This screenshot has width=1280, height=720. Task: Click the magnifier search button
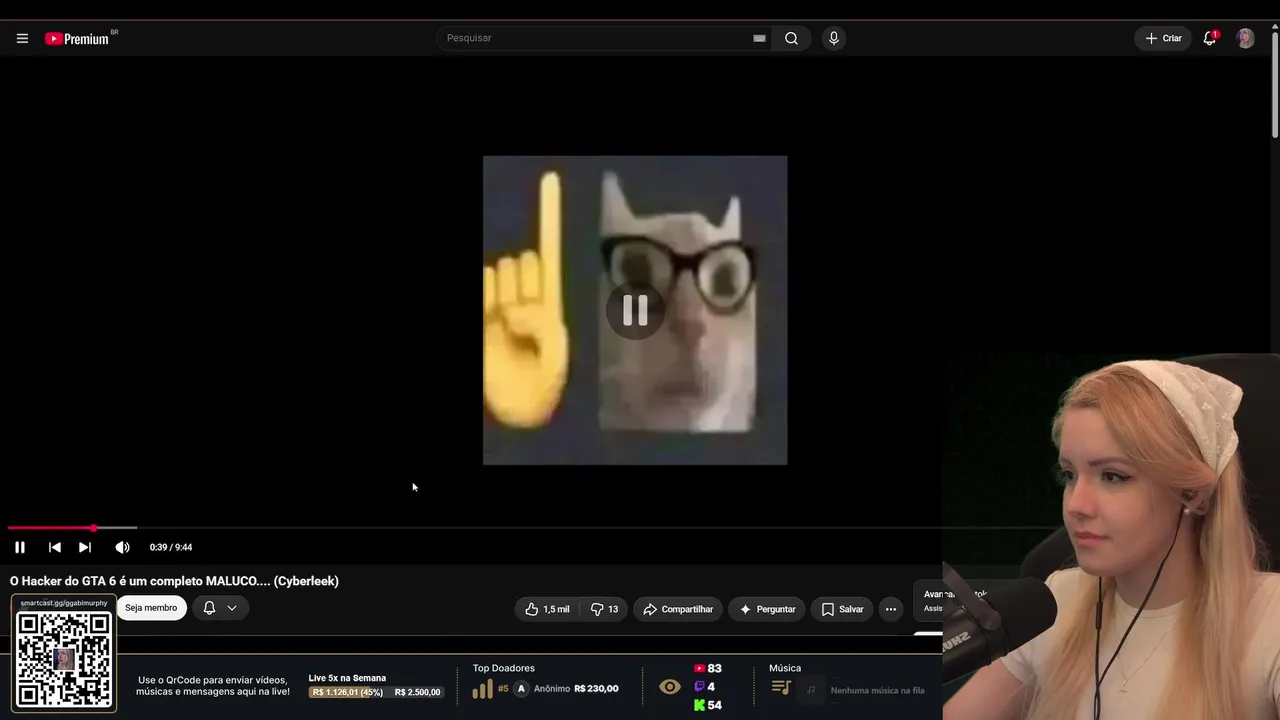coord(791,38)
